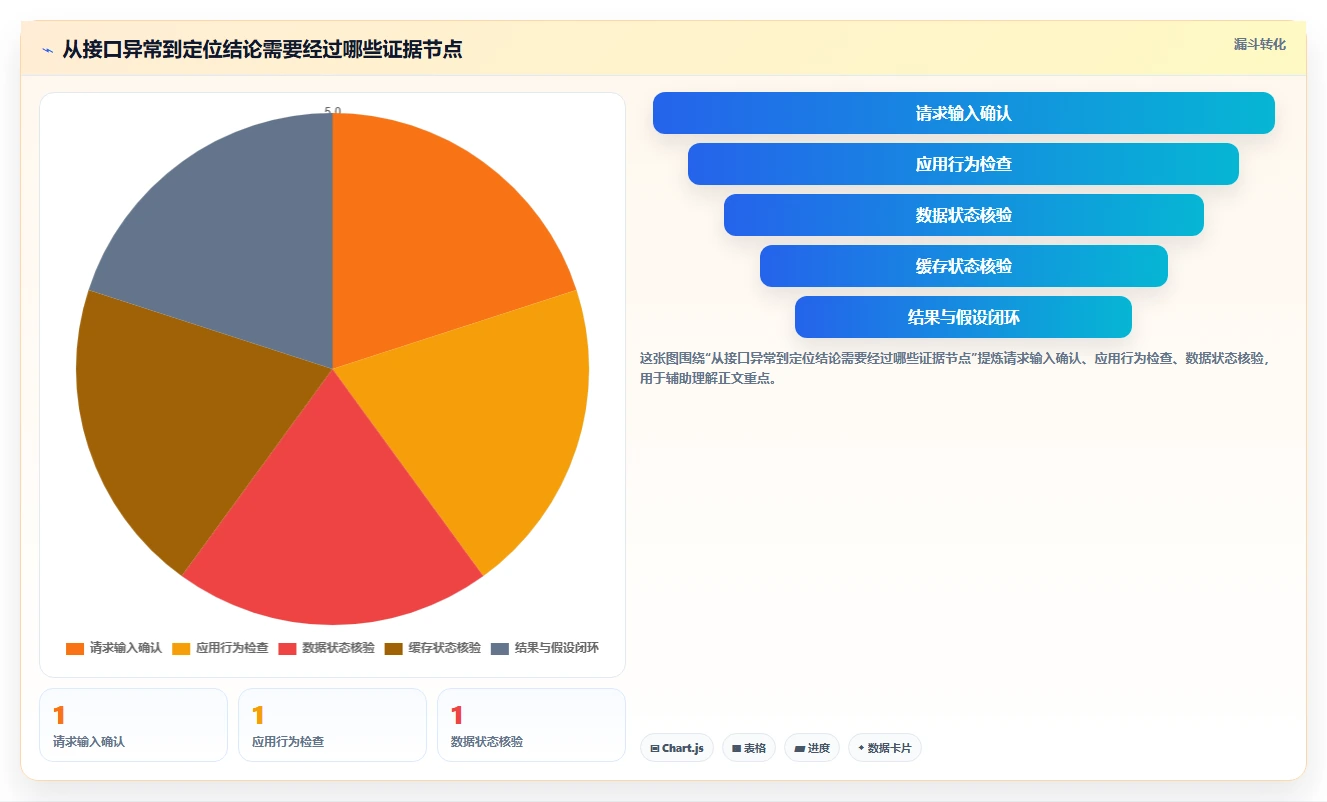The width and height of the screenshot is (1327, 802).
Task: Click the 5.0 label above the pie
Action: (x=333, y=111)
